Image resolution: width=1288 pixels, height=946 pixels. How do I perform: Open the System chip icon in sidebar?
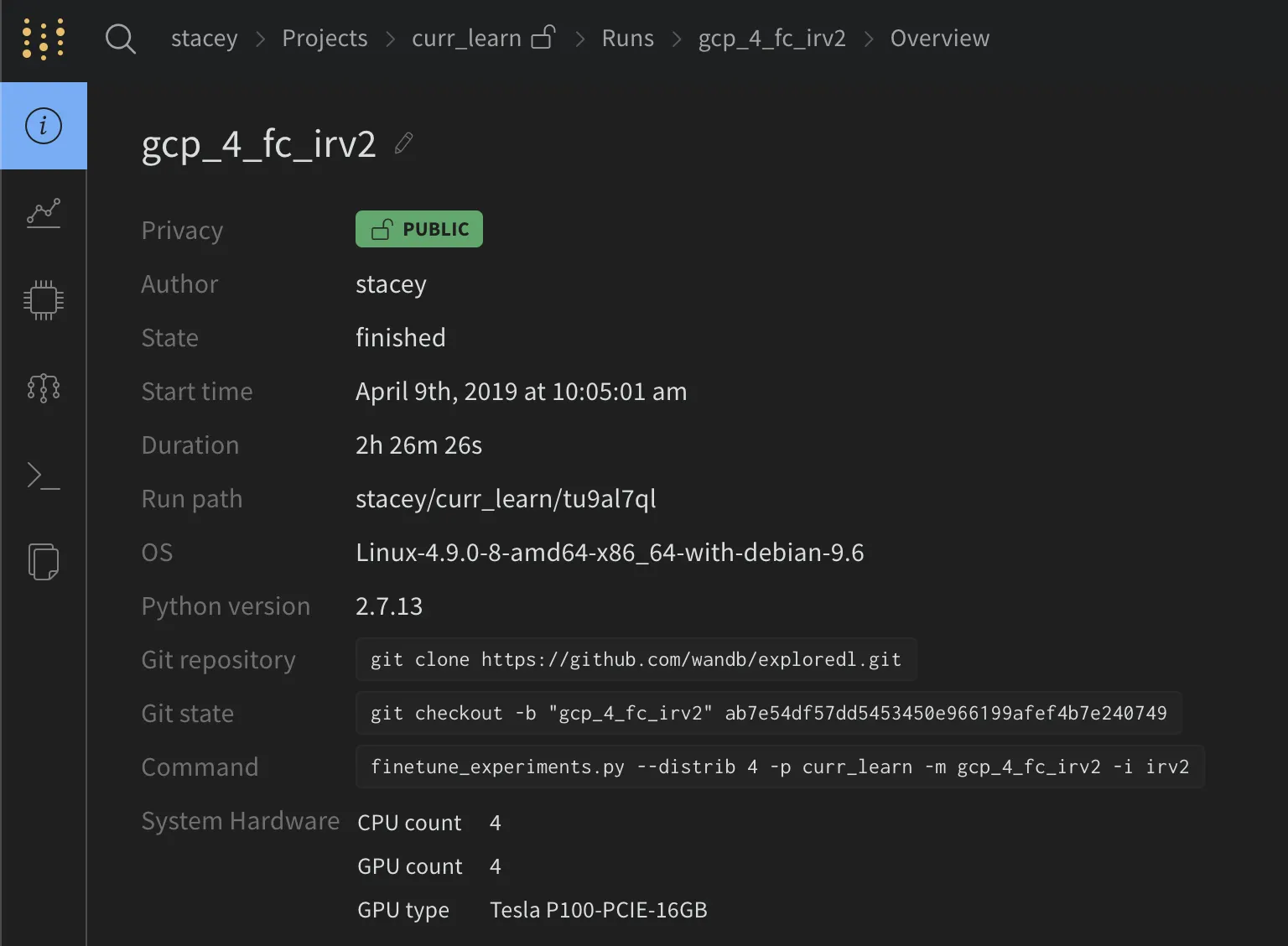pos(44,300)
